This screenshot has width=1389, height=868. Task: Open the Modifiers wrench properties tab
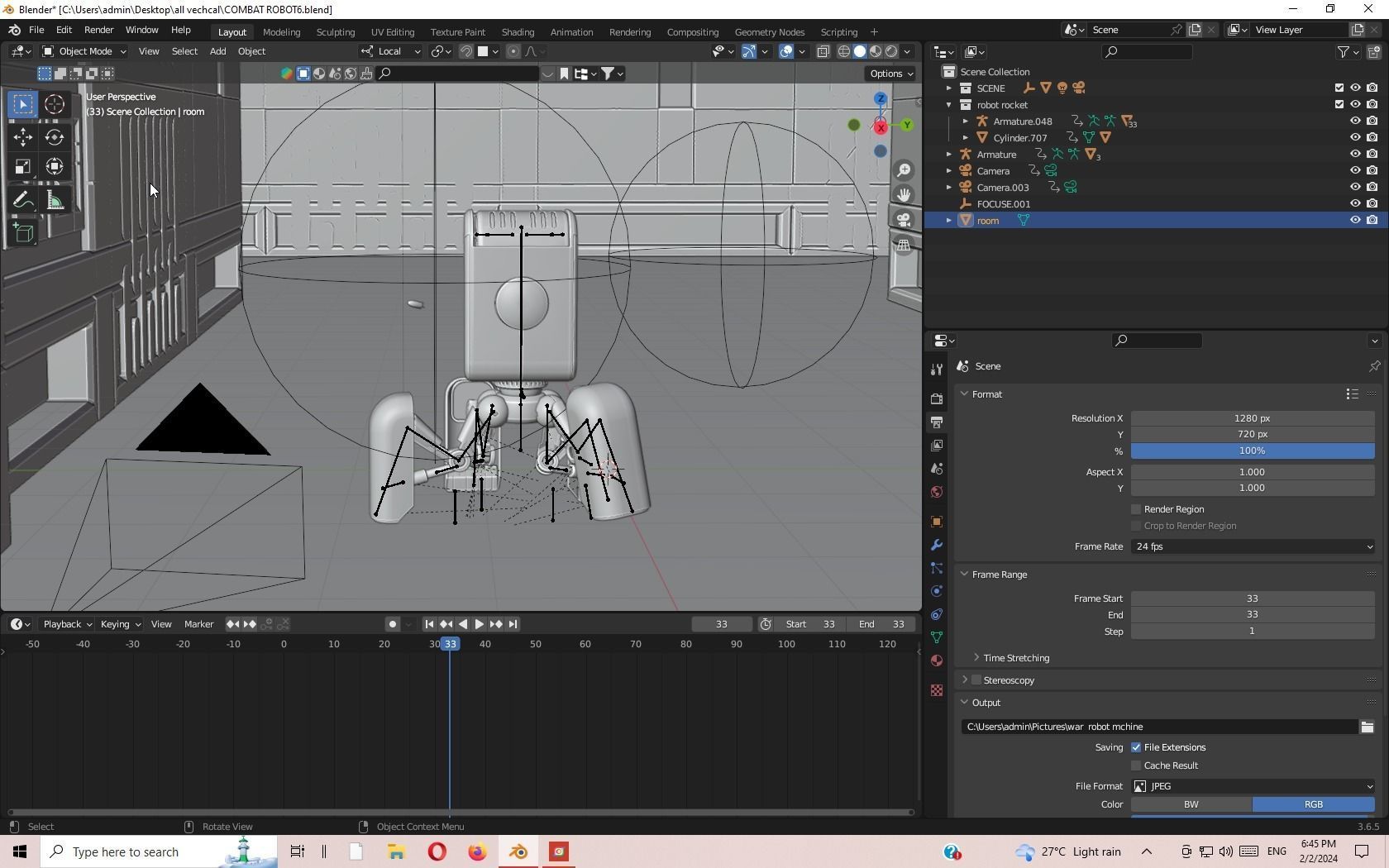click(936, 545)
